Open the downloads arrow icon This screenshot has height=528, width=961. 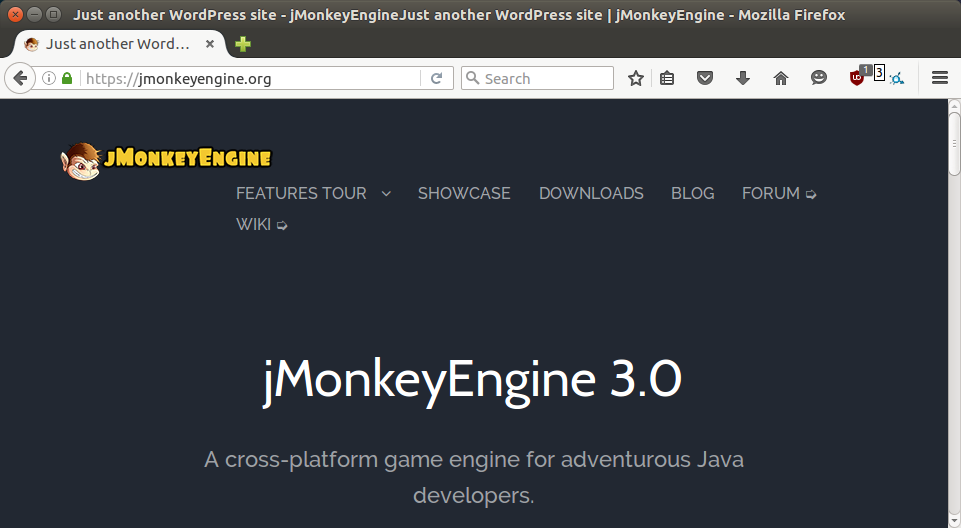point(743,78)
